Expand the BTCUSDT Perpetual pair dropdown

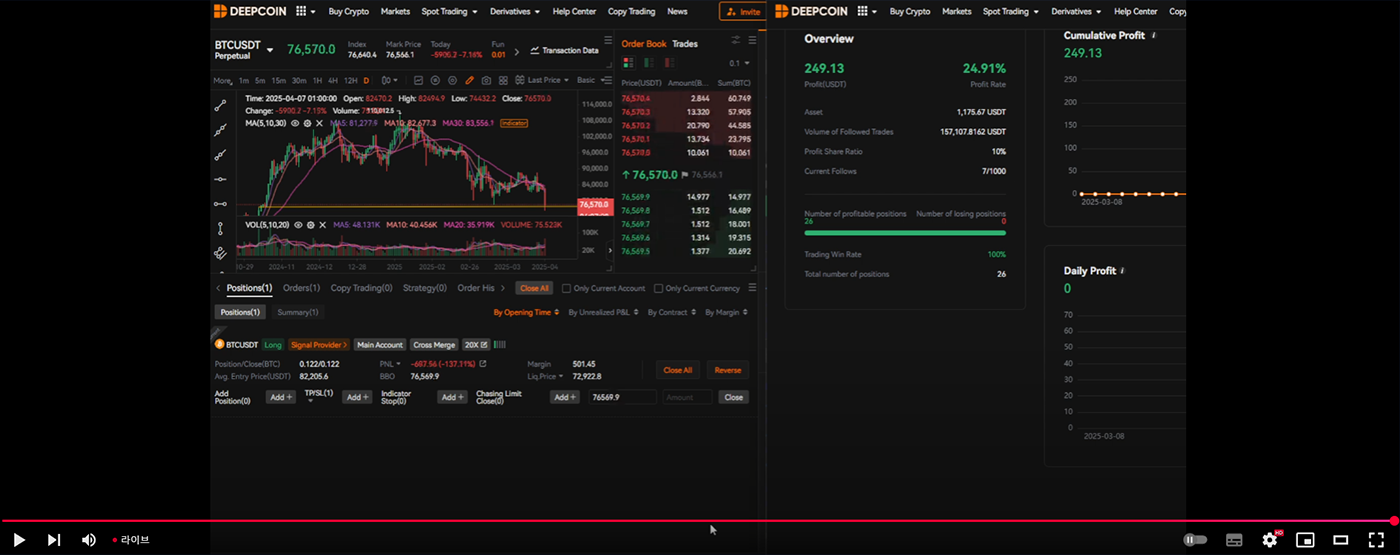[270, 50]
